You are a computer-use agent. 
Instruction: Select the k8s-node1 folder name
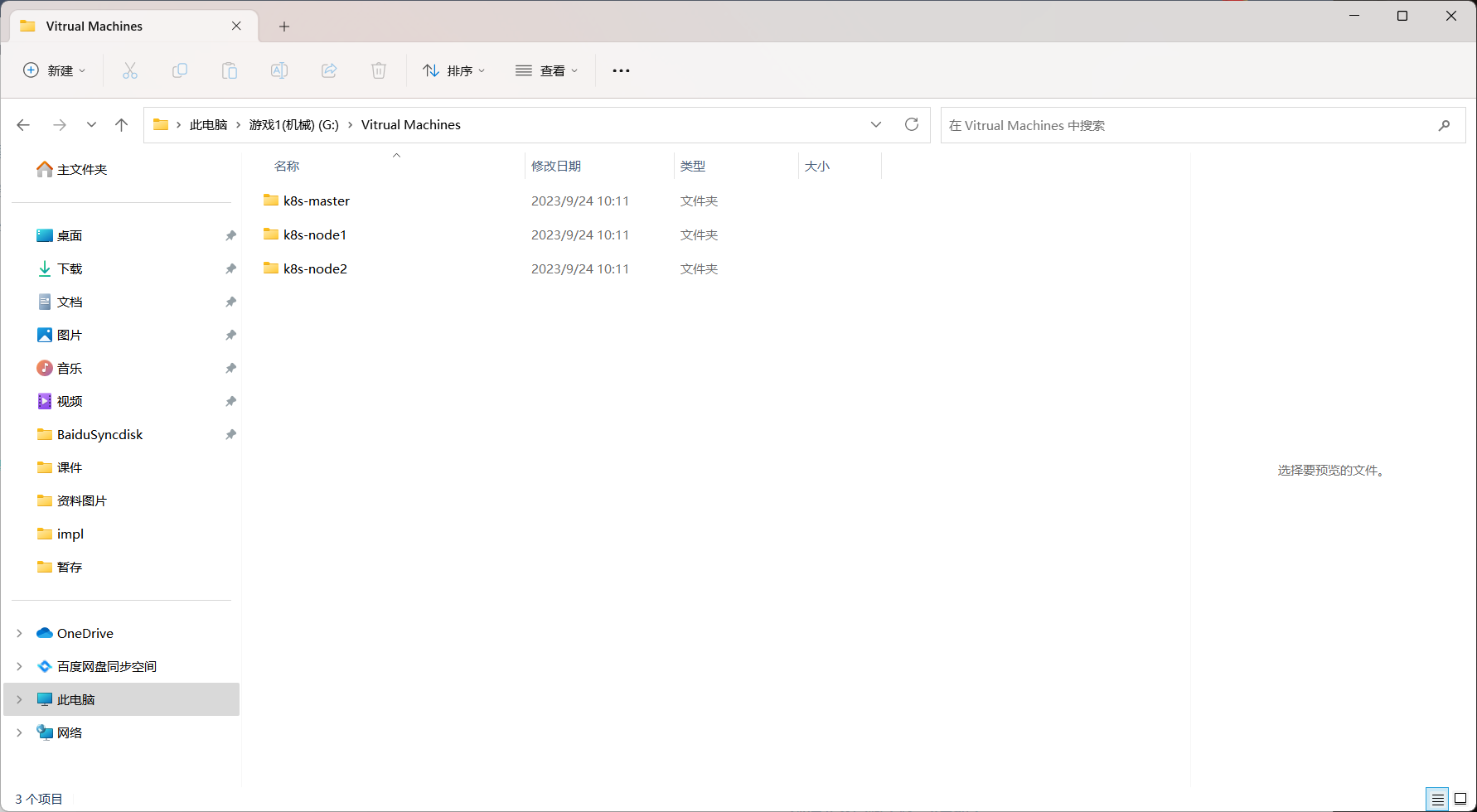pyautogui.click(x=315, y=234)
